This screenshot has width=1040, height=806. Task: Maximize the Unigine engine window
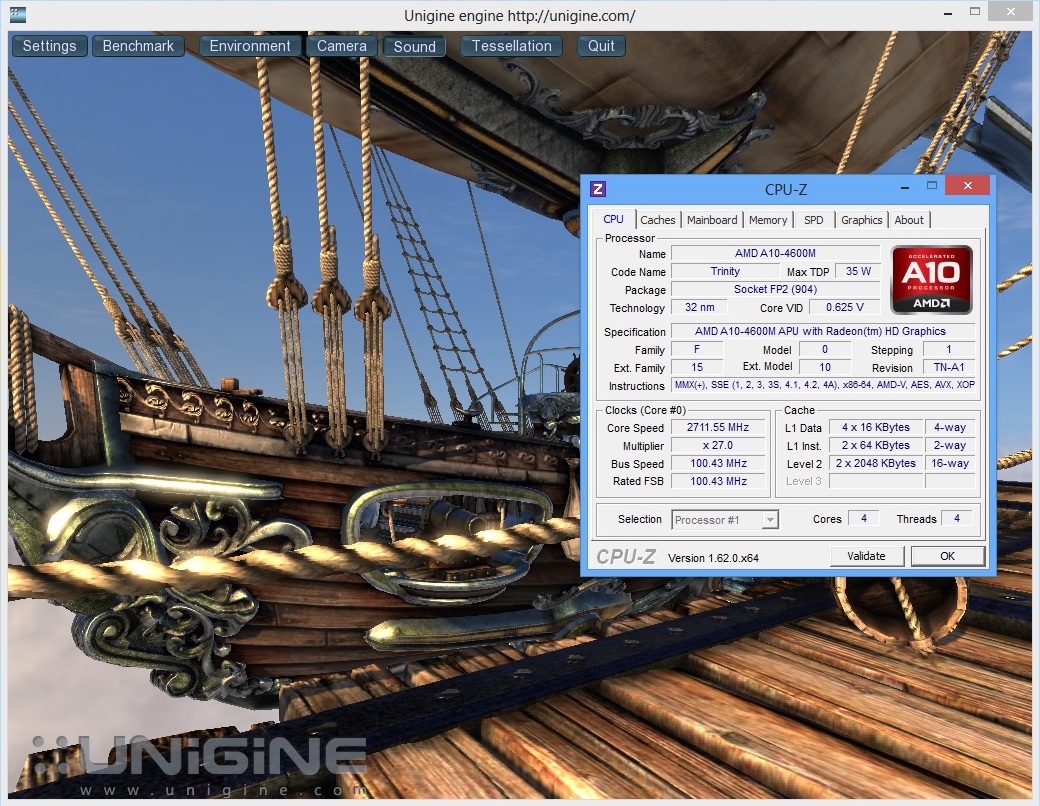coord(975,11)
